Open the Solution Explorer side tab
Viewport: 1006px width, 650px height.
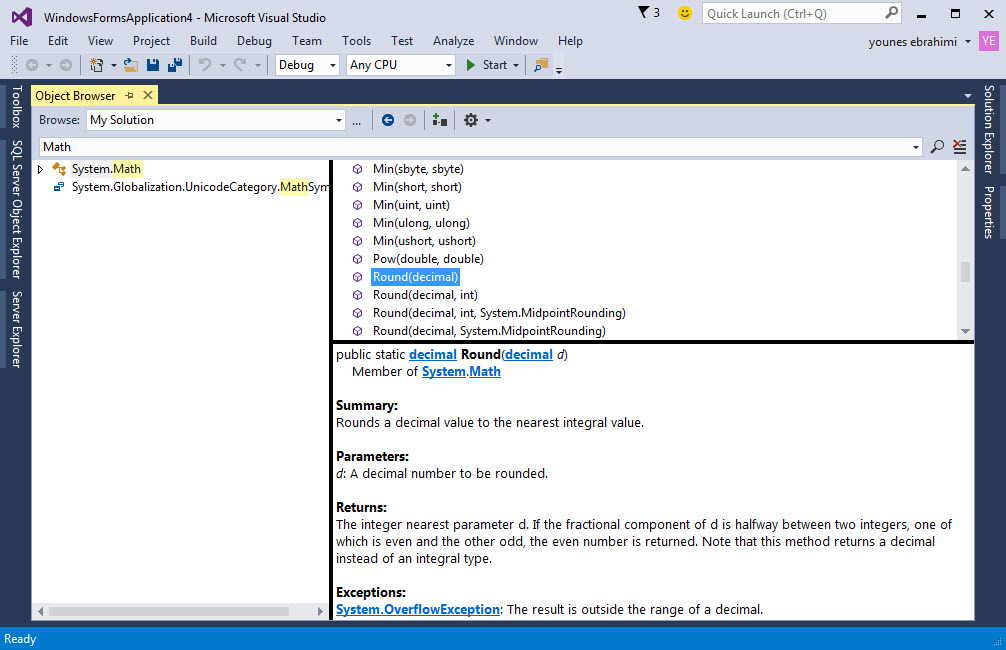click(989, 129)
